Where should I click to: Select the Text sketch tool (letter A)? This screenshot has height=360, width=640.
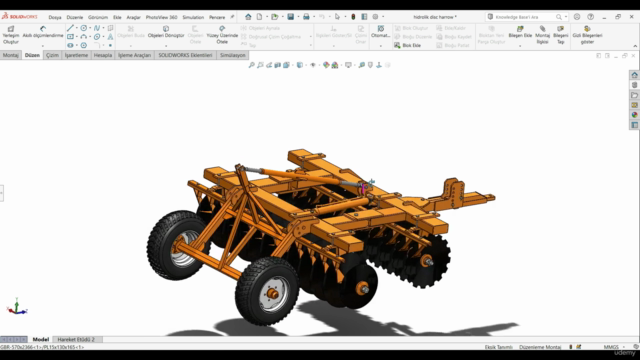tap(110, 37)
